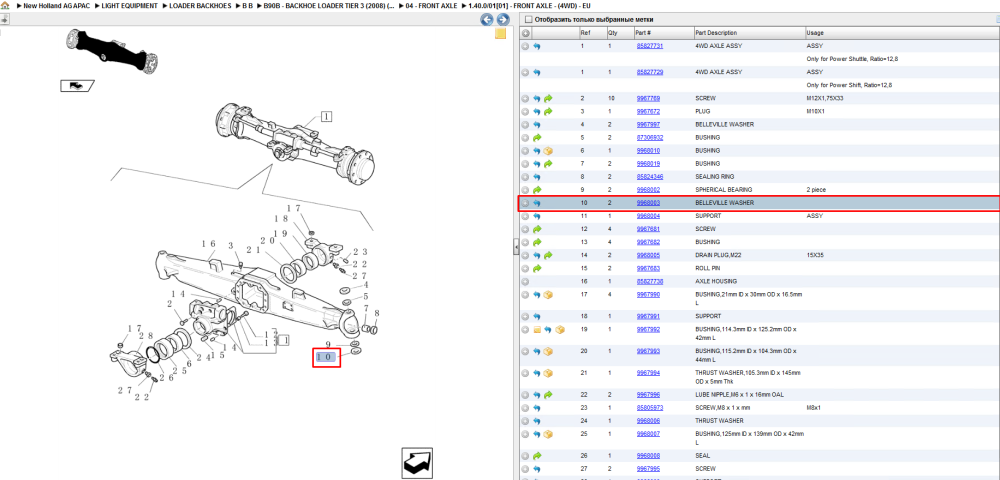This screenshot has width=1000, height=480.
Task: Open 04 - FRONT AXLE breadcrumb
Action: (431, 5)
